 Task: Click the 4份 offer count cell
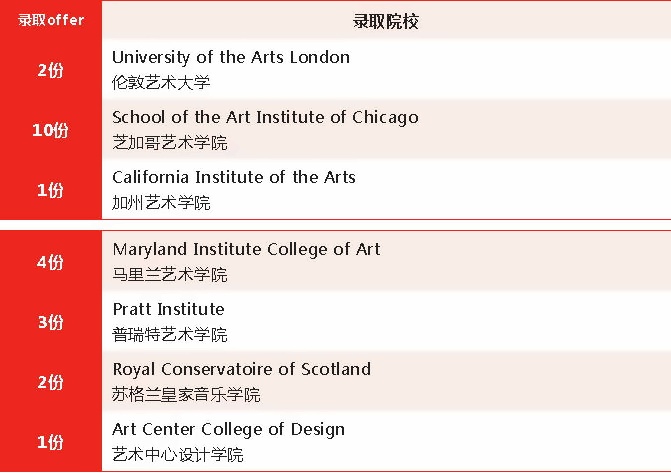[x=50, y=262]
